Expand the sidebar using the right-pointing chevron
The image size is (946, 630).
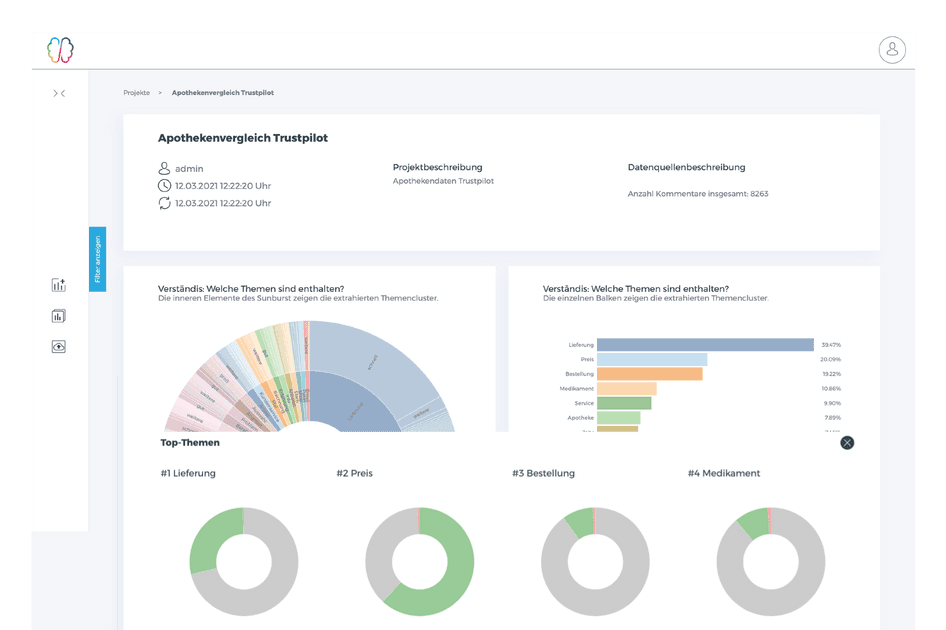tap(53, 92)
